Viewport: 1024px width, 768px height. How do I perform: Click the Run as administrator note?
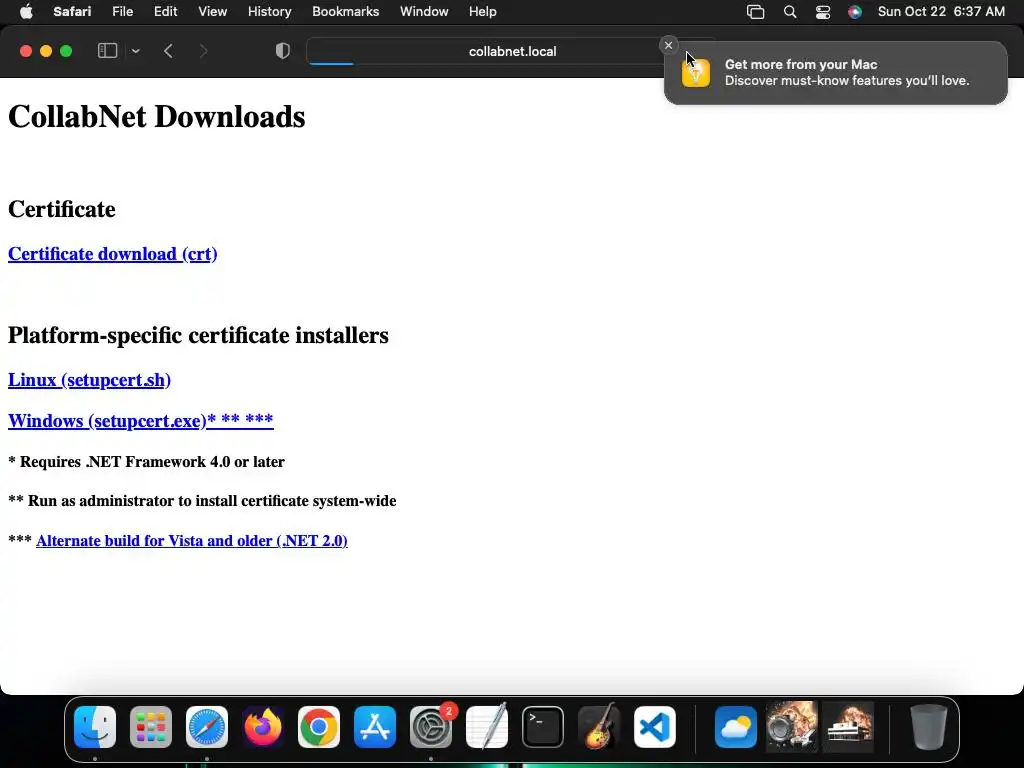(202, 501)
